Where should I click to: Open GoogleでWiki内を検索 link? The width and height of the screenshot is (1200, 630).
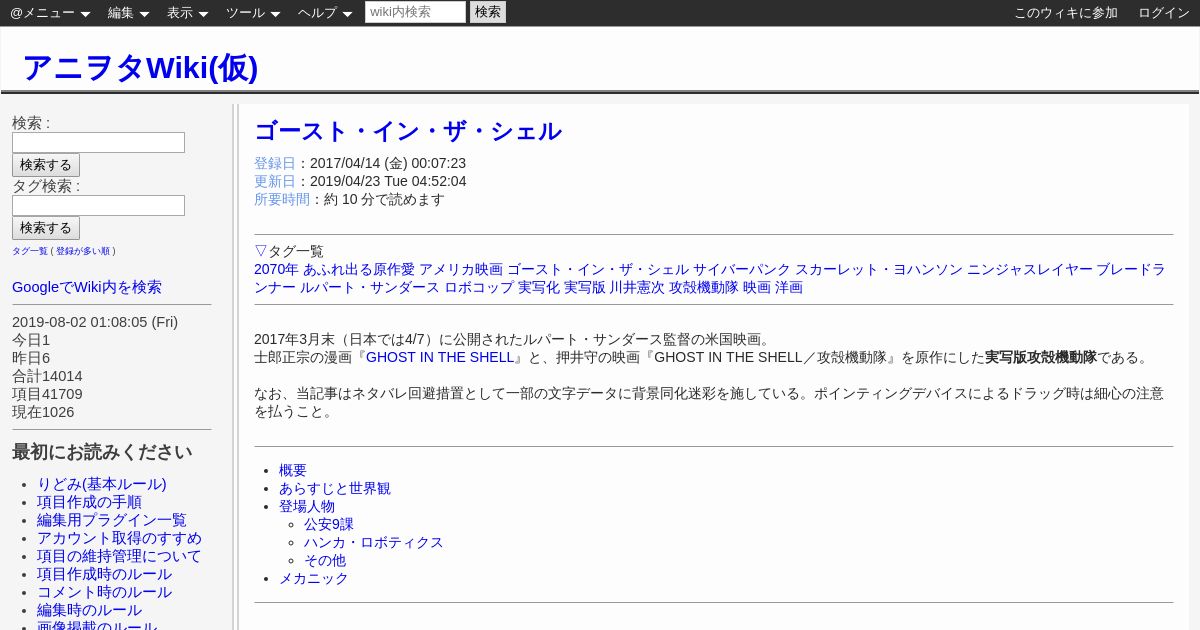[87, 287]
